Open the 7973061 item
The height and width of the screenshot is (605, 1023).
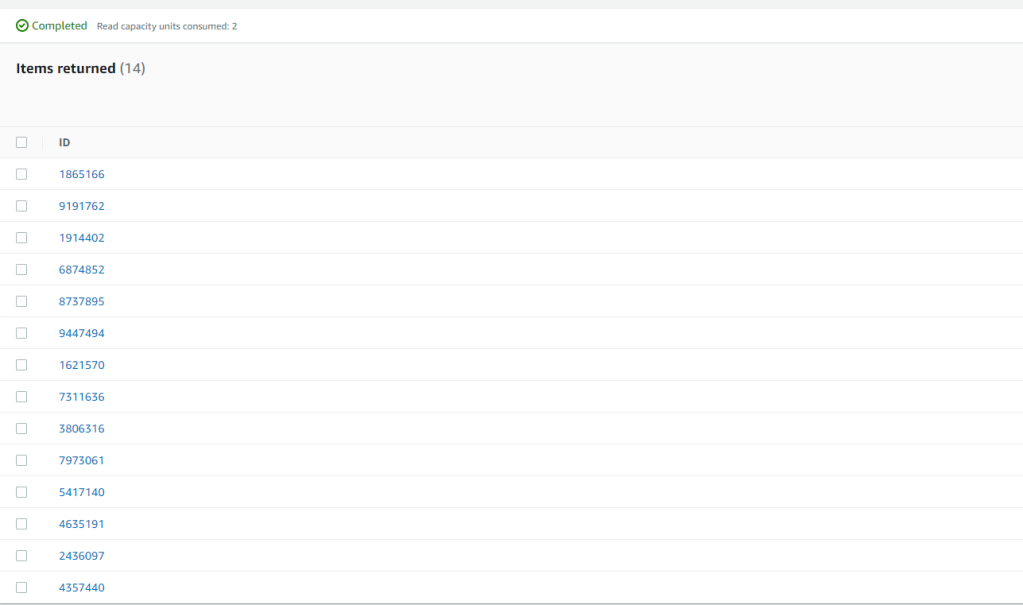coord(81,461)
